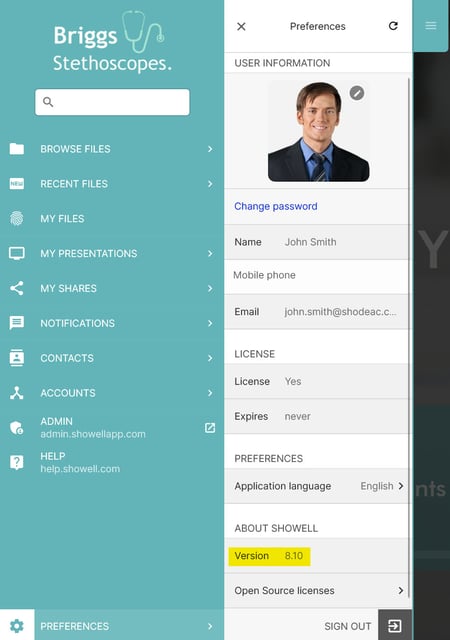Viewport: 450px width, 640px height.
Task: Click the magnifier search icon
Action: [48, 102]
